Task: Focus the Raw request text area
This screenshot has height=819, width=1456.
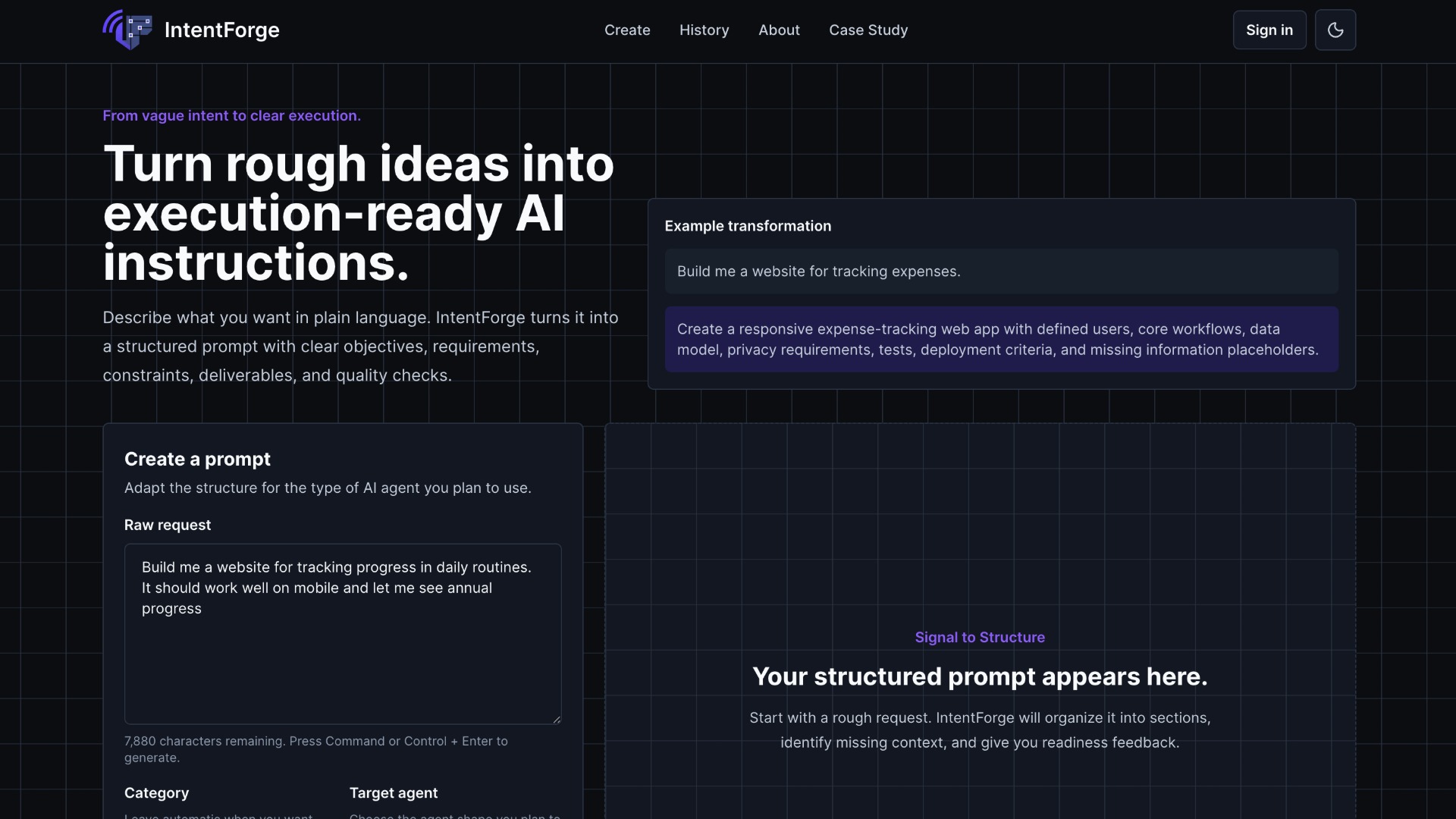Action: click(x=343, y=634)
